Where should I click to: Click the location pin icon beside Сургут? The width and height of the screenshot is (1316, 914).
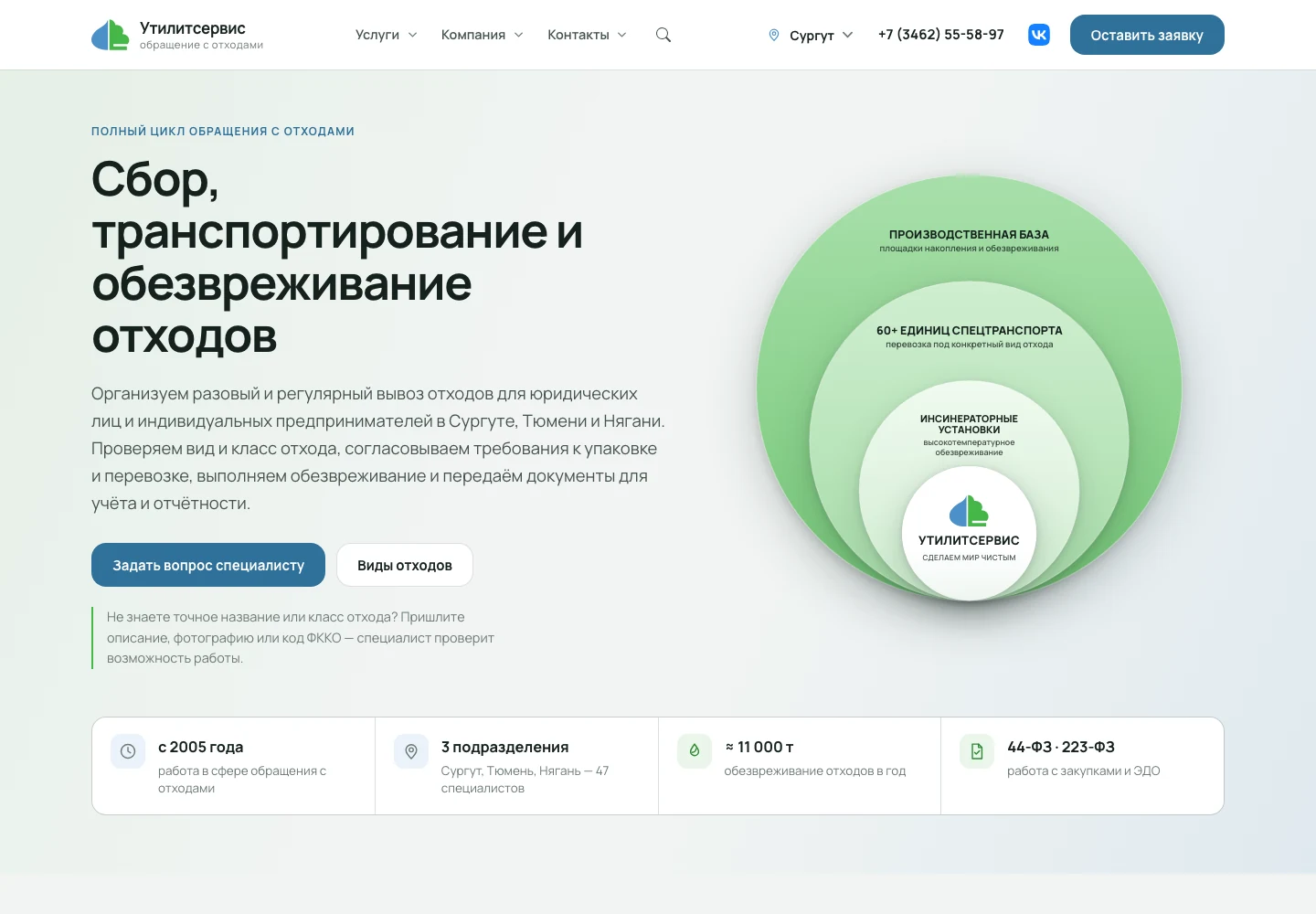(x=774, y=35)
